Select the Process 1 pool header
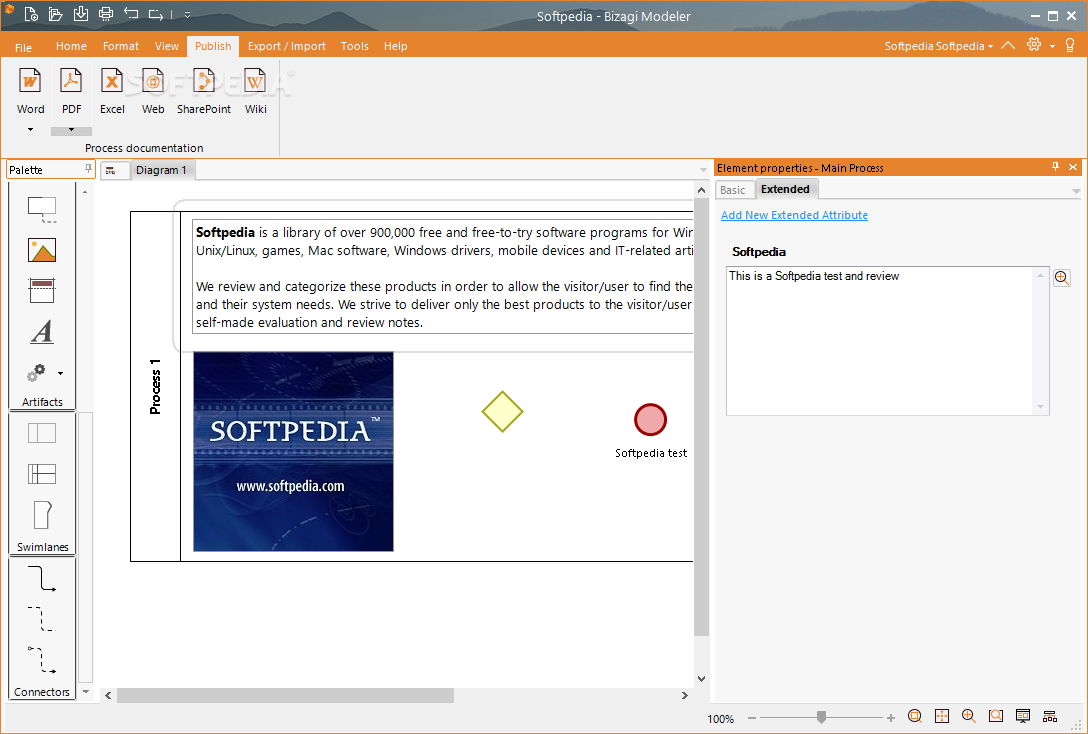Viewport: 1088px width, 734px height. tap(155, 386)
